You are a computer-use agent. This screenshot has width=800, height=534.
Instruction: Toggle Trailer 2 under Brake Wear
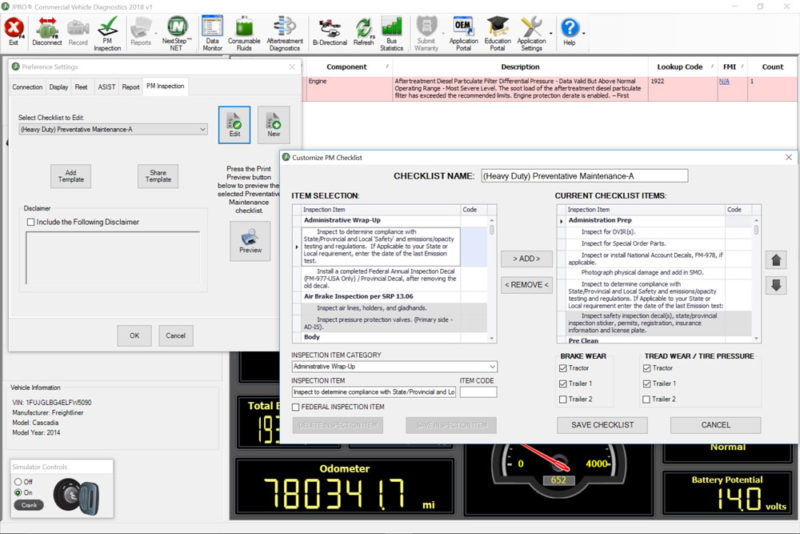(563, 399)
